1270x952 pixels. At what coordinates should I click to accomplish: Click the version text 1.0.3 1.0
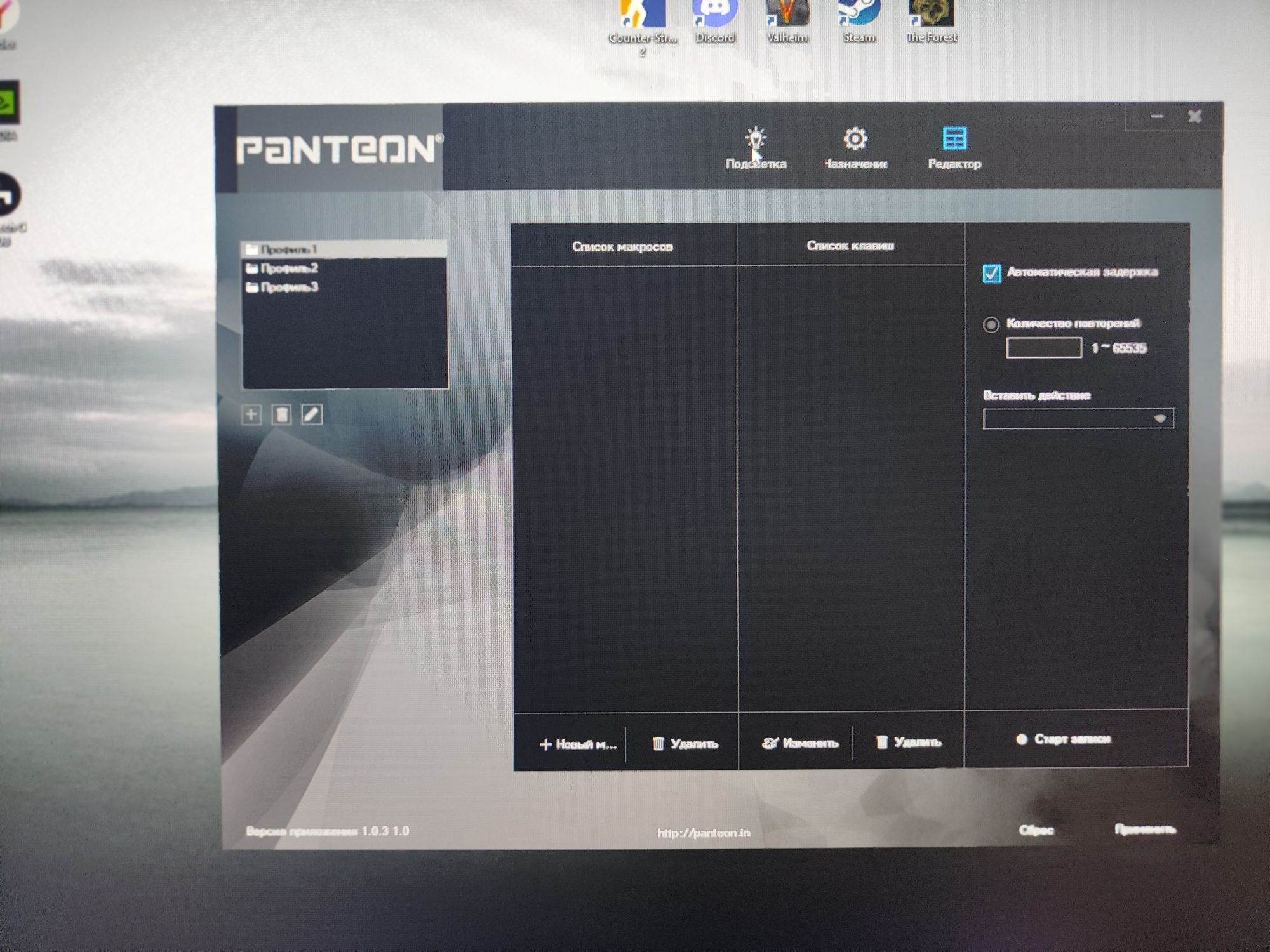tap(385, 831)
